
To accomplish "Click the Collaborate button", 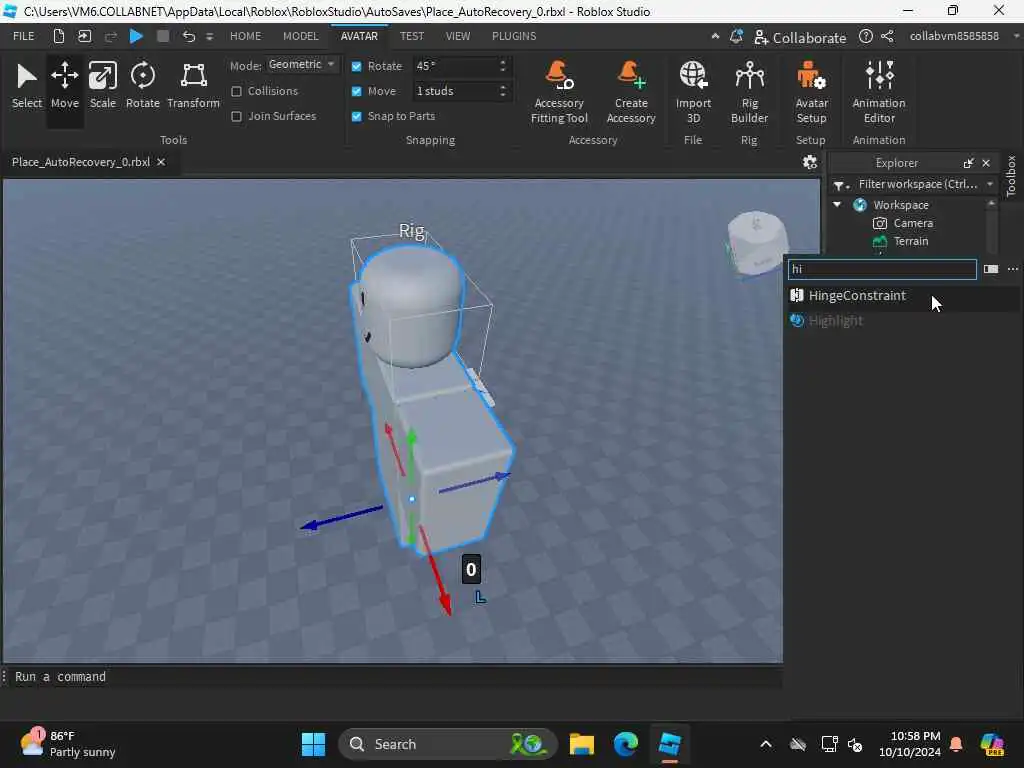I will tap(799, 37).
